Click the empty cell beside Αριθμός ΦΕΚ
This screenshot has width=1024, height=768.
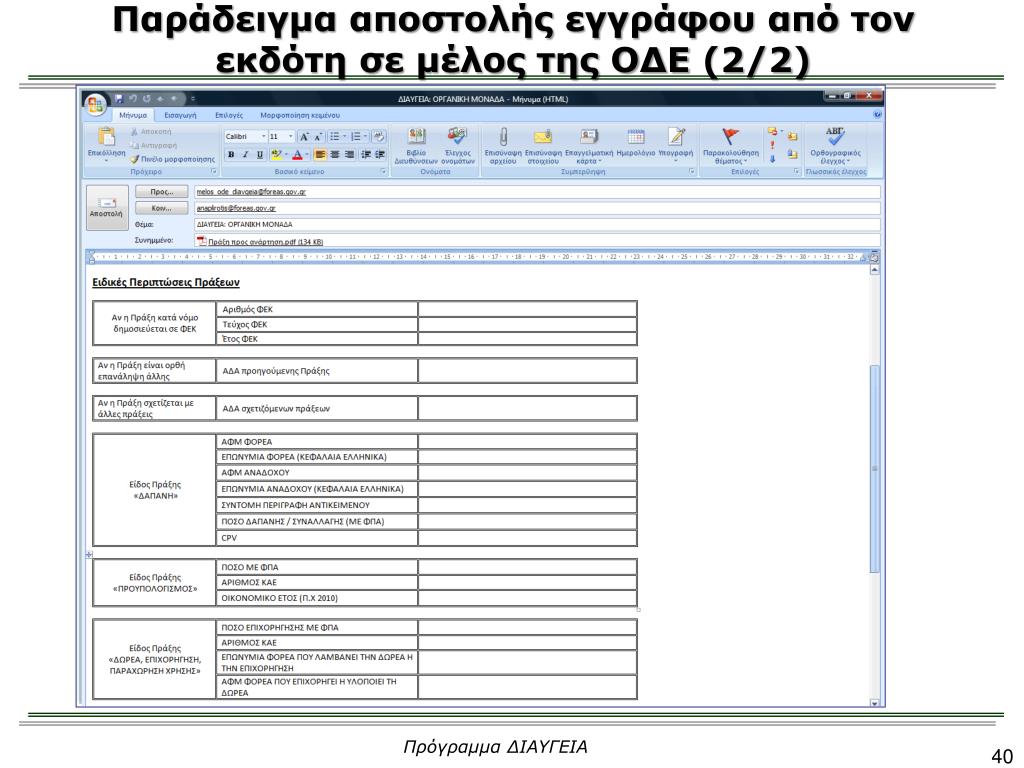(x=527, y=310)
